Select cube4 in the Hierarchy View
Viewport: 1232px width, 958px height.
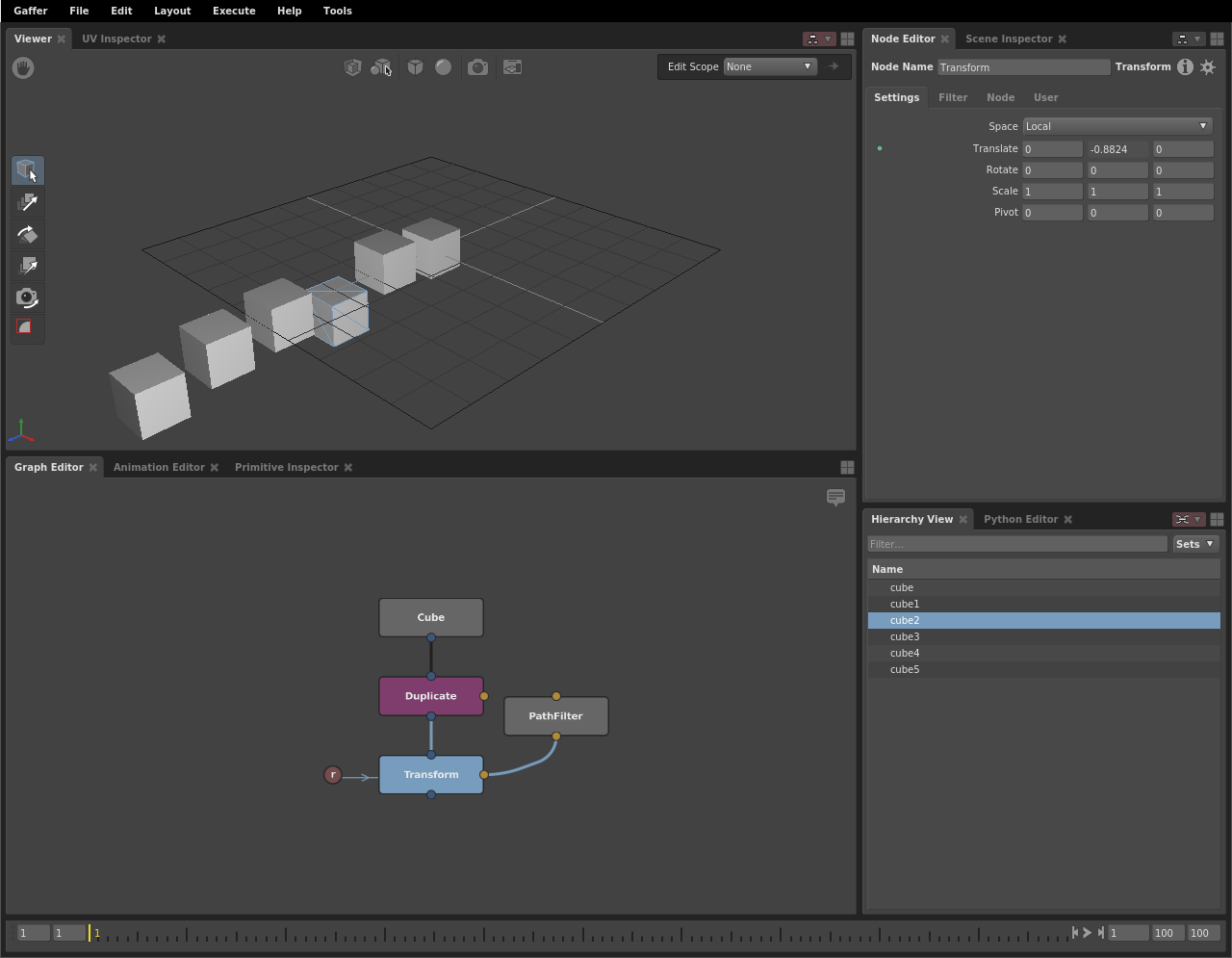point(905,653)
